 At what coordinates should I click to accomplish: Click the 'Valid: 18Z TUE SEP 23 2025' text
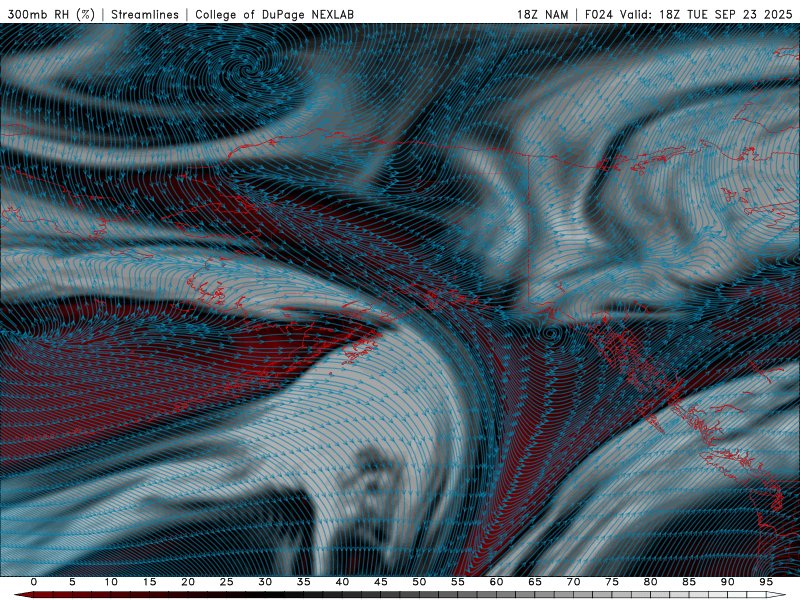pos(706,14)
